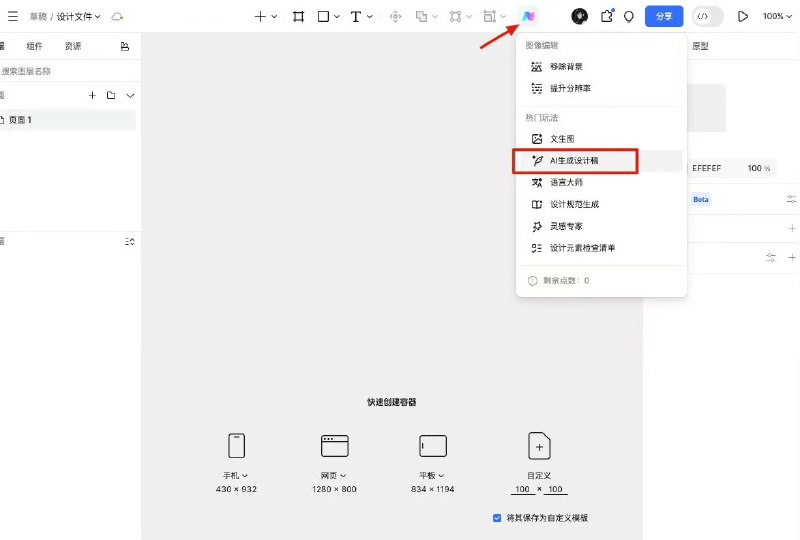Image resolution: width=800 pixels, height=540 pixels.
Task: Choose the 手机 phone container preset
Action: point(236,446)
